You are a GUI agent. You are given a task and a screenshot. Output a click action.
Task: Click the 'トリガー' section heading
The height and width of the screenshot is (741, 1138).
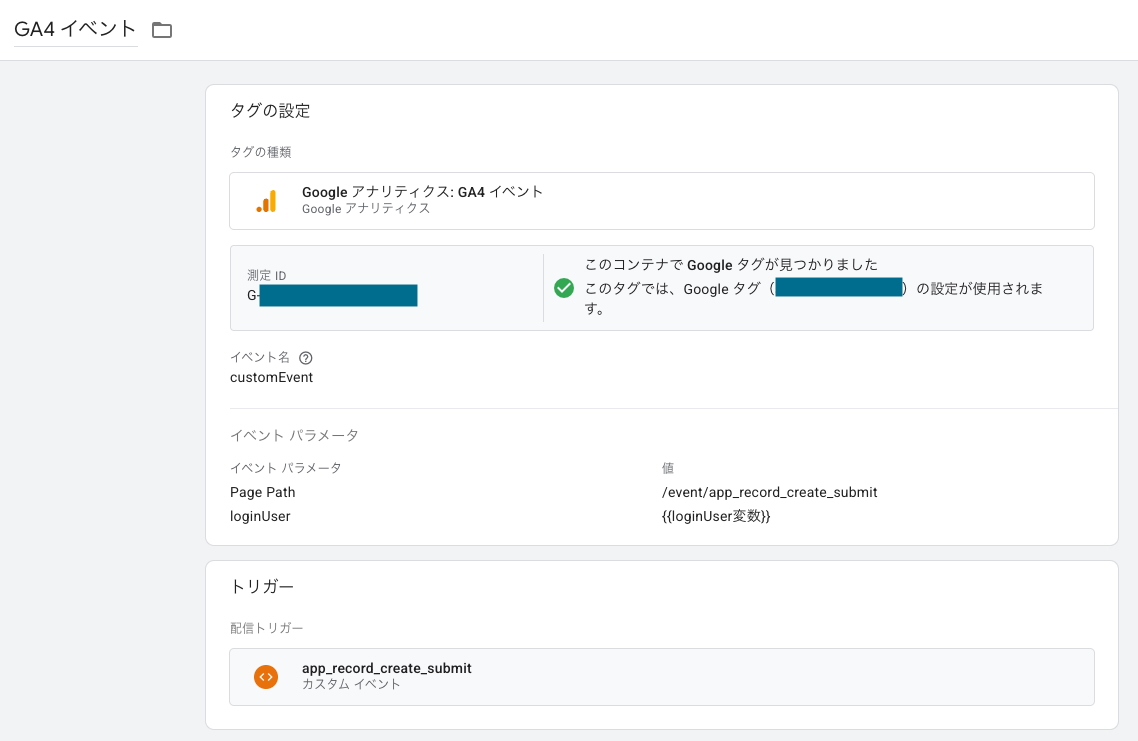click(262, 586)
